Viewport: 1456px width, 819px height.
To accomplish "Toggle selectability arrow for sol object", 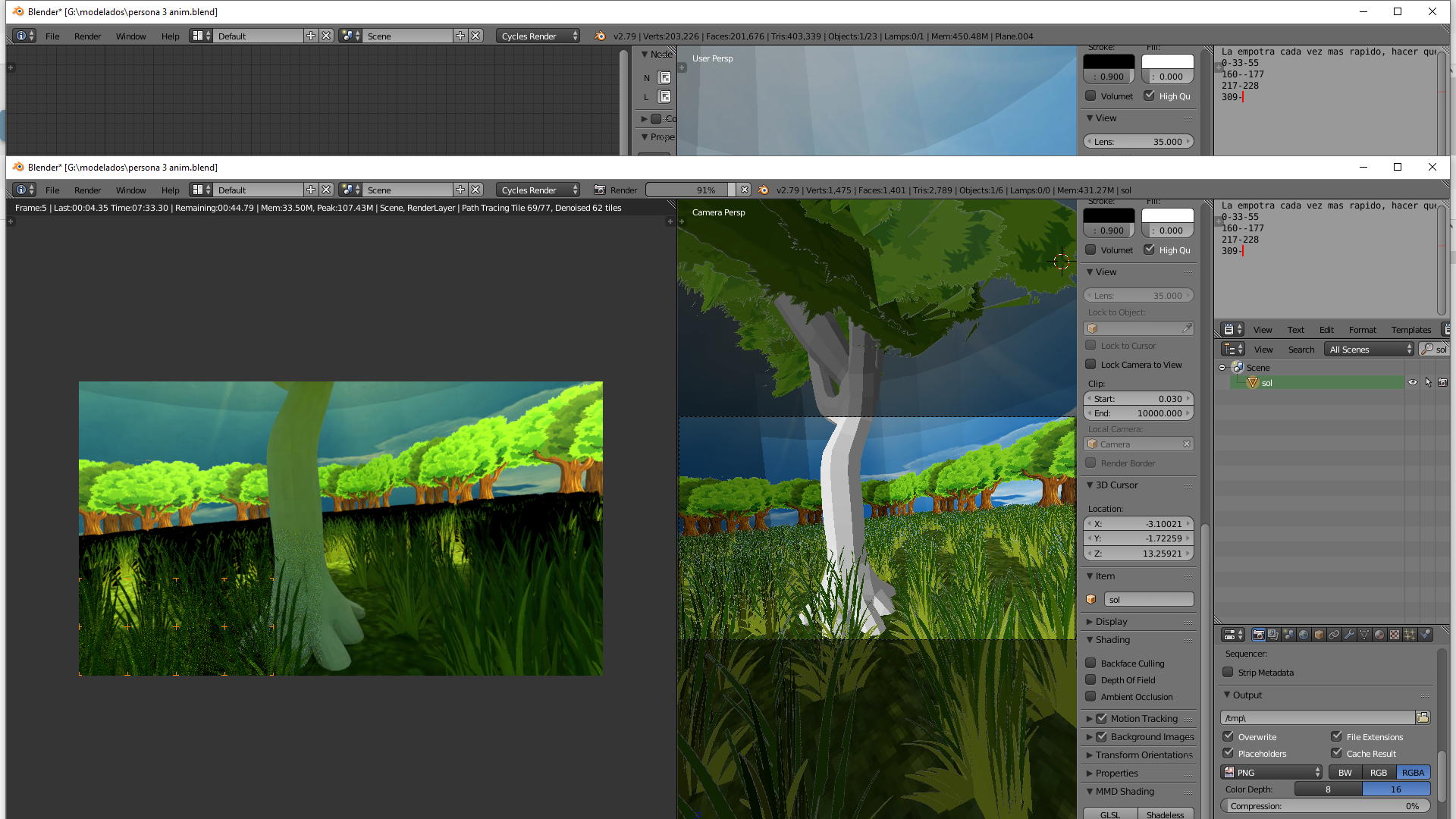I will click(x=1428, y=383).
